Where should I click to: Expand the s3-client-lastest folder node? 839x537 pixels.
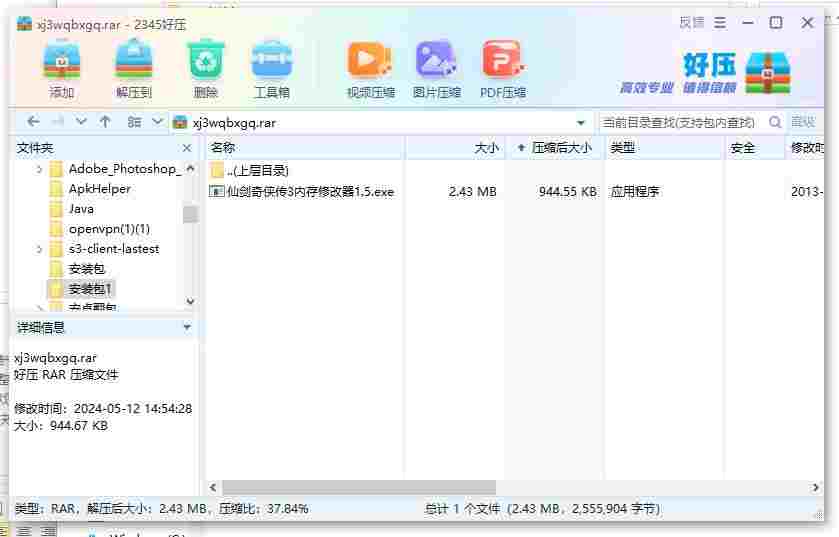(39, 249)
